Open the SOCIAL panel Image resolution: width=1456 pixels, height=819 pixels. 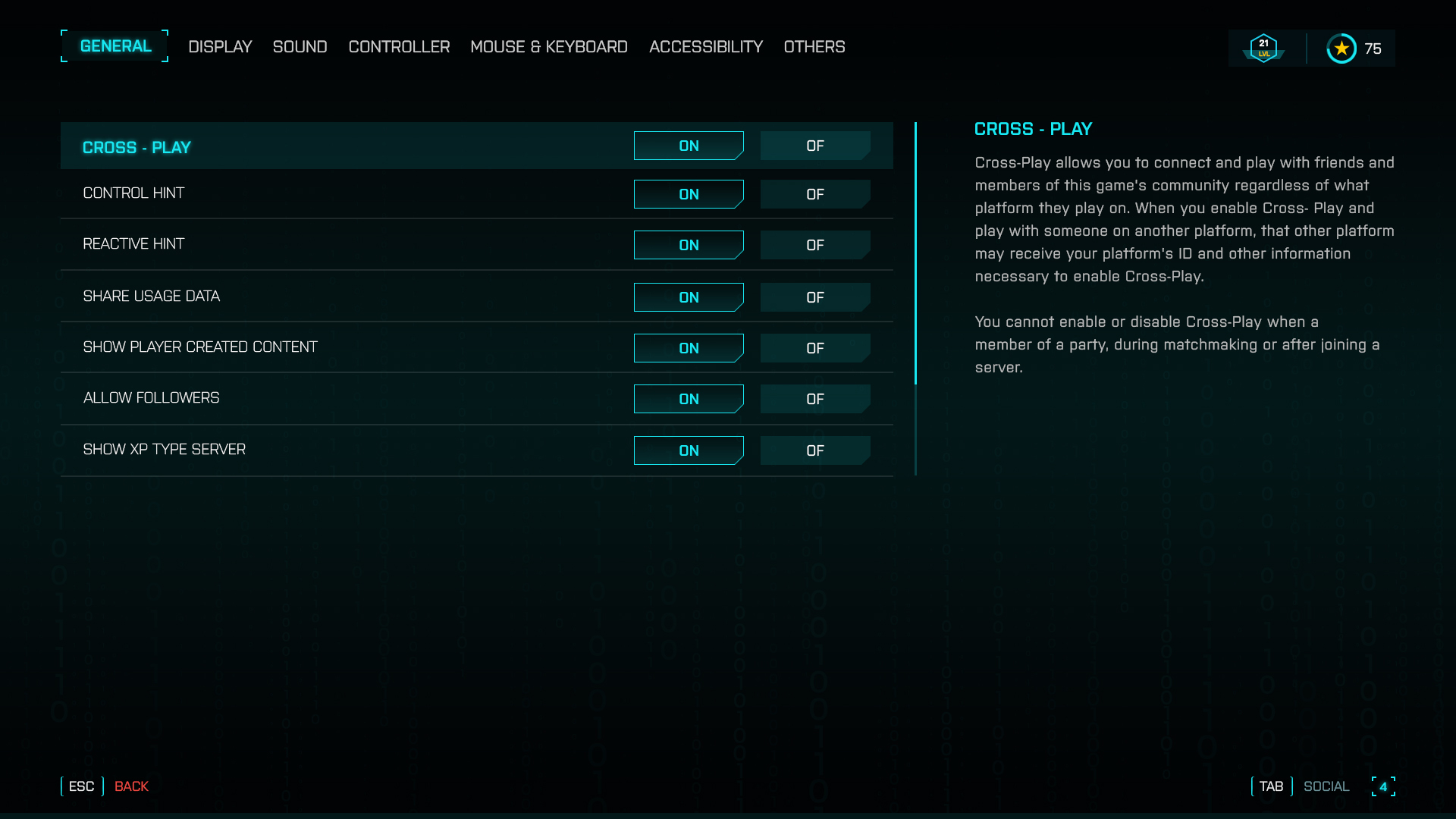click(x=1326, y=786)
